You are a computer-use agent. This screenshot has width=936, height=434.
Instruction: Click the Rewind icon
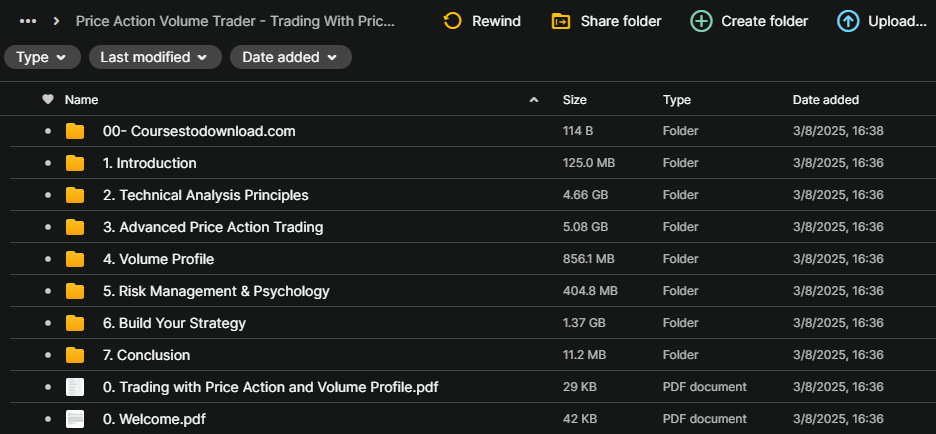coord(452,21)
